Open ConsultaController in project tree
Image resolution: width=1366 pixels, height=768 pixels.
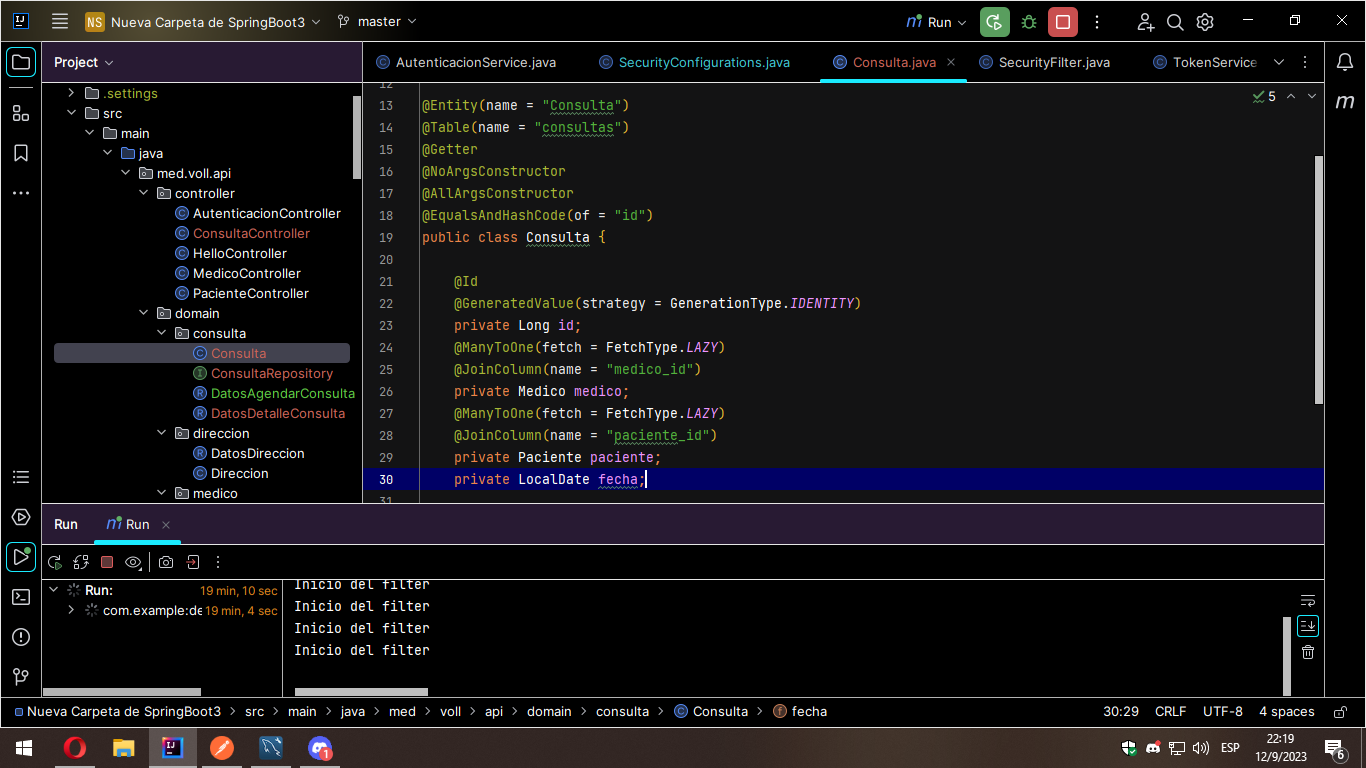click(251, 233)
